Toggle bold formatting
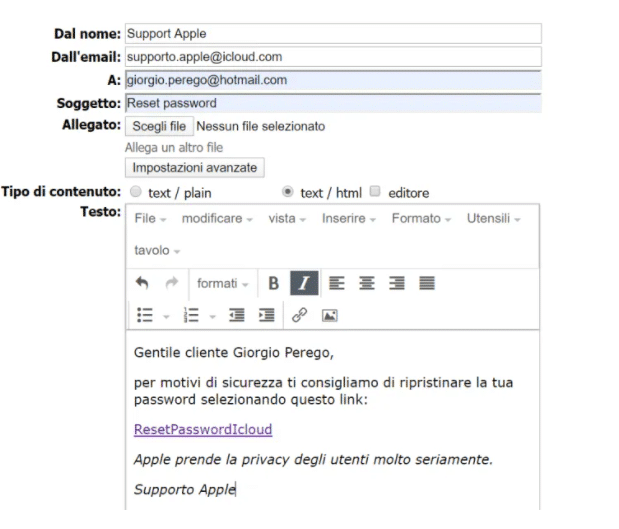 click(273, 283)
